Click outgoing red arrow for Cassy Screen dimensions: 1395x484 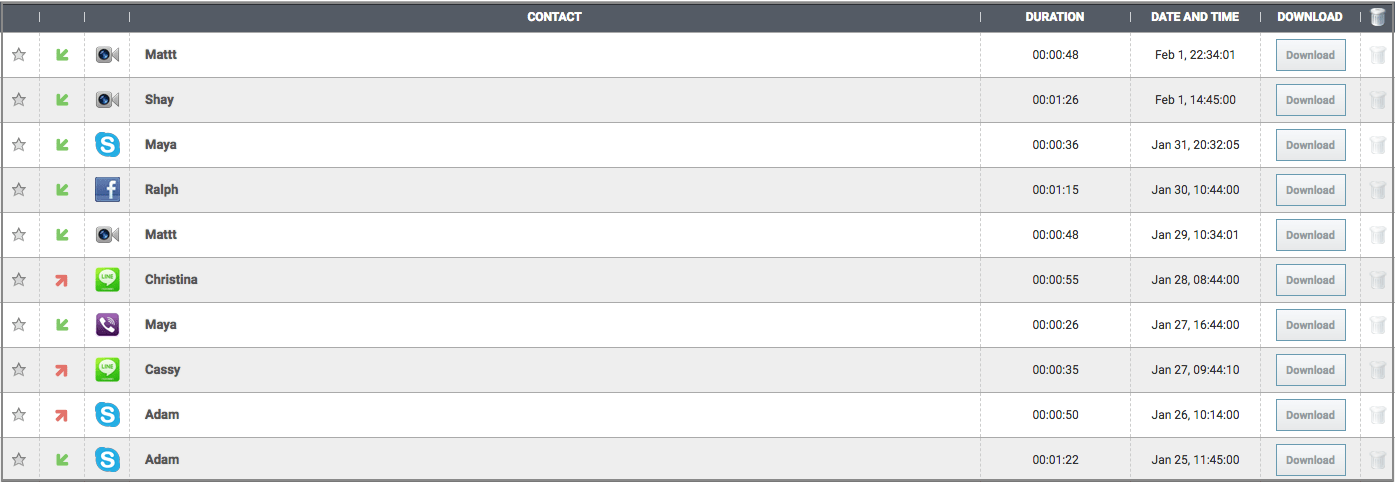click(62, 370)
